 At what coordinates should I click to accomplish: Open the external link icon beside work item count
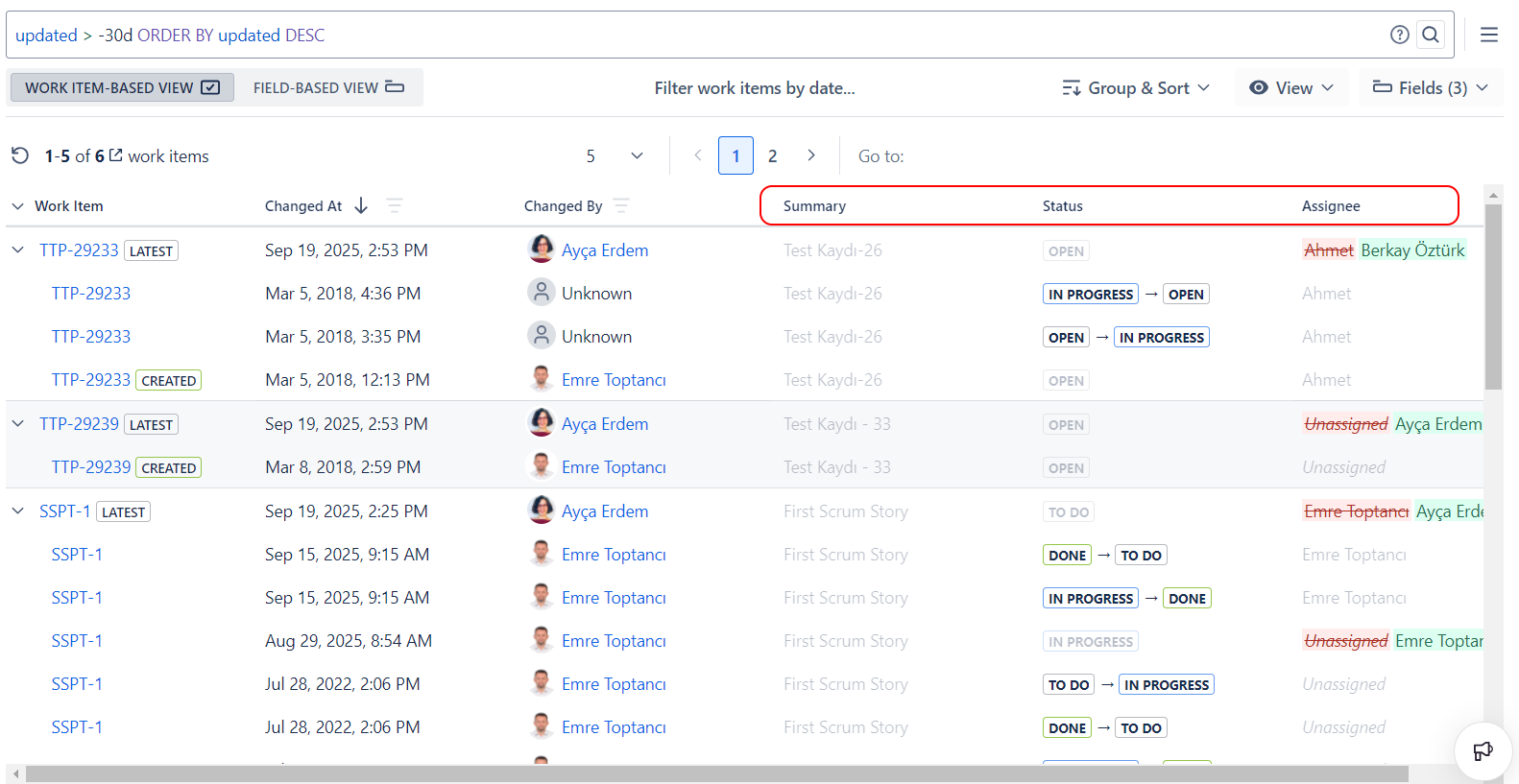pos(116,155)
